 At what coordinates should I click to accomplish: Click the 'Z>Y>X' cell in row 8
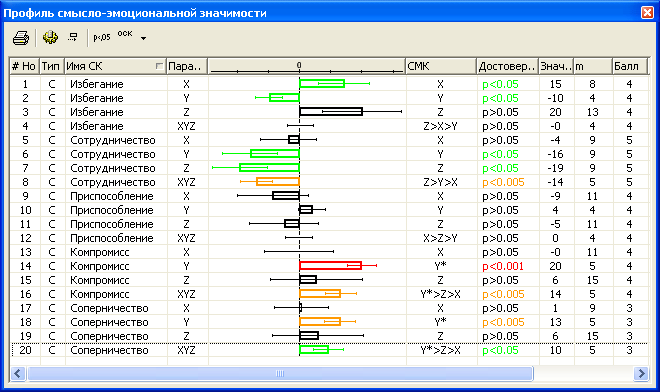pyautogui.click(x=440, y=182)
